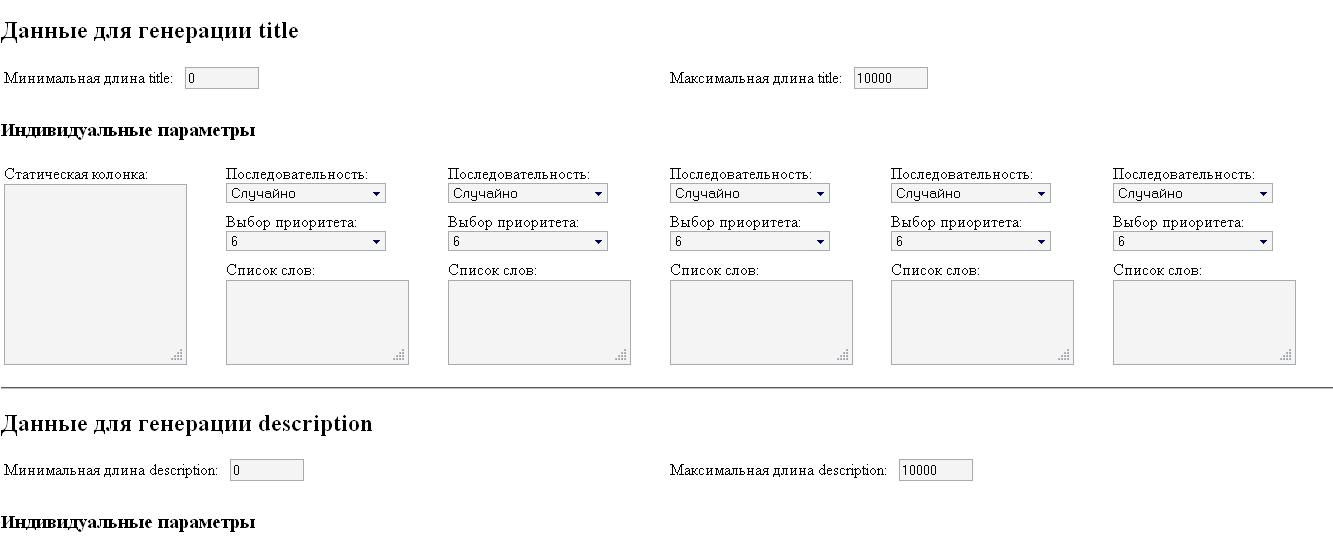Focus the second Список слов text area
The width and height of the screenshot is (1333, 549).
point(539,322)
